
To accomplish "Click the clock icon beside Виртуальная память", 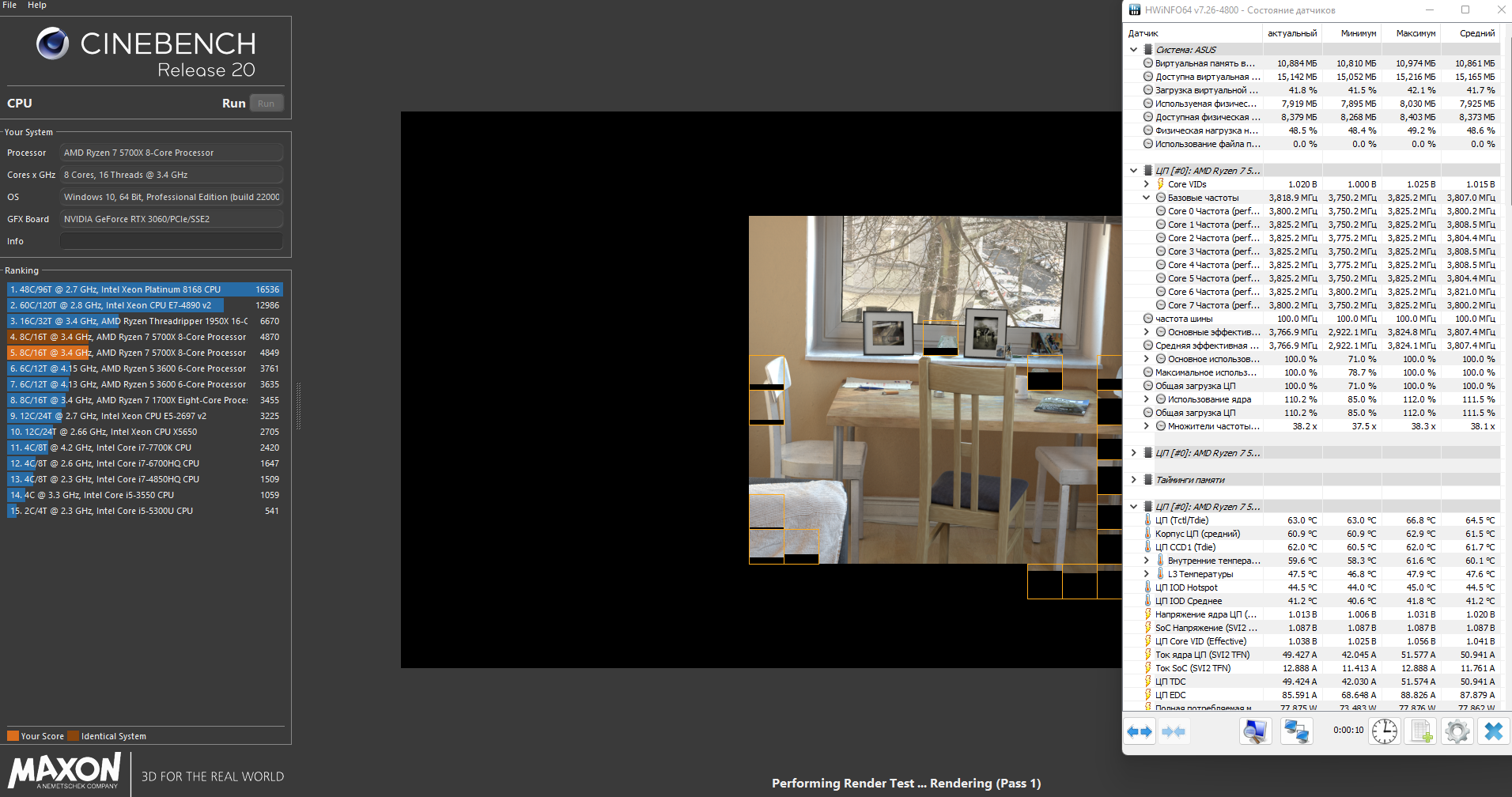I will click(x=1148, y=63).
